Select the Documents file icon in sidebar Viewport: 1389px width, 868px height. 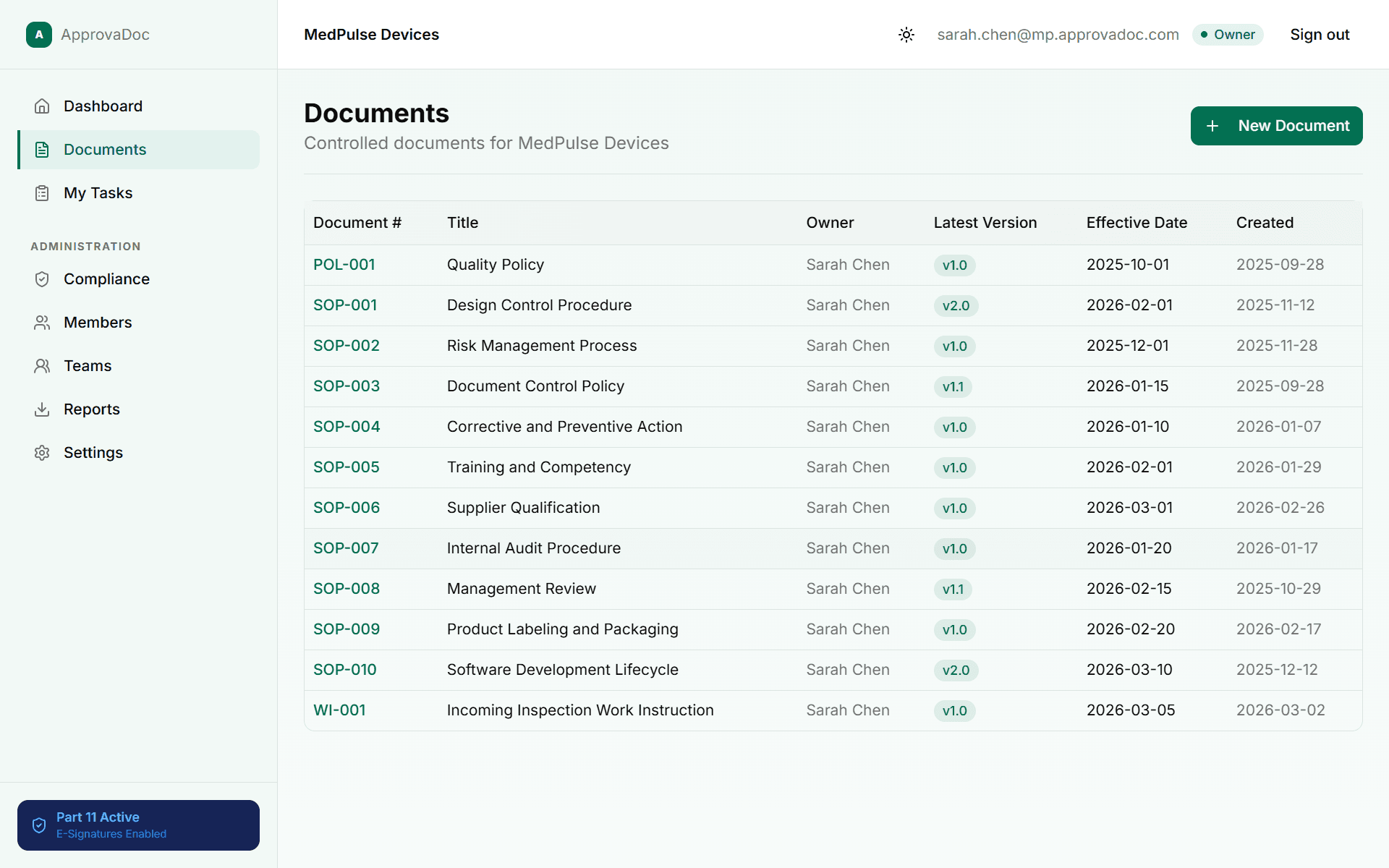tap(41, 150)
